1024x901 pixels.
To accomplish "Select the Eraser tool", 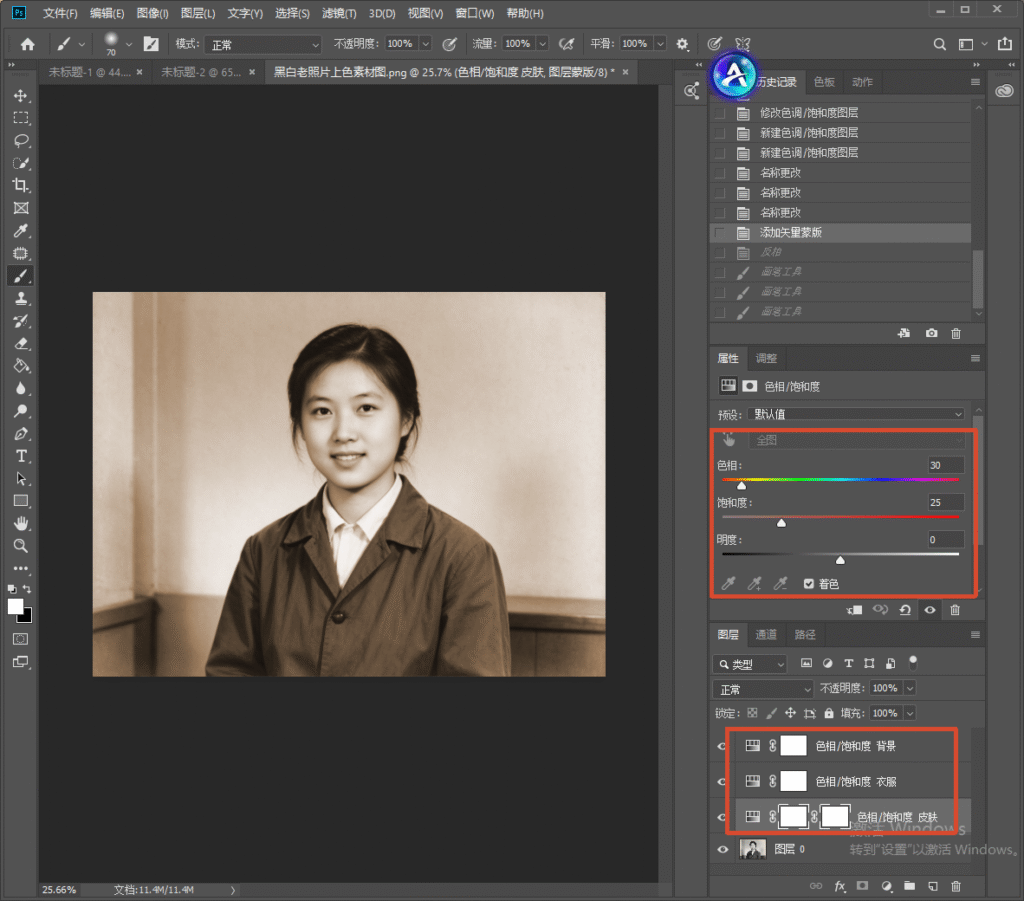I will click(21, 343).
